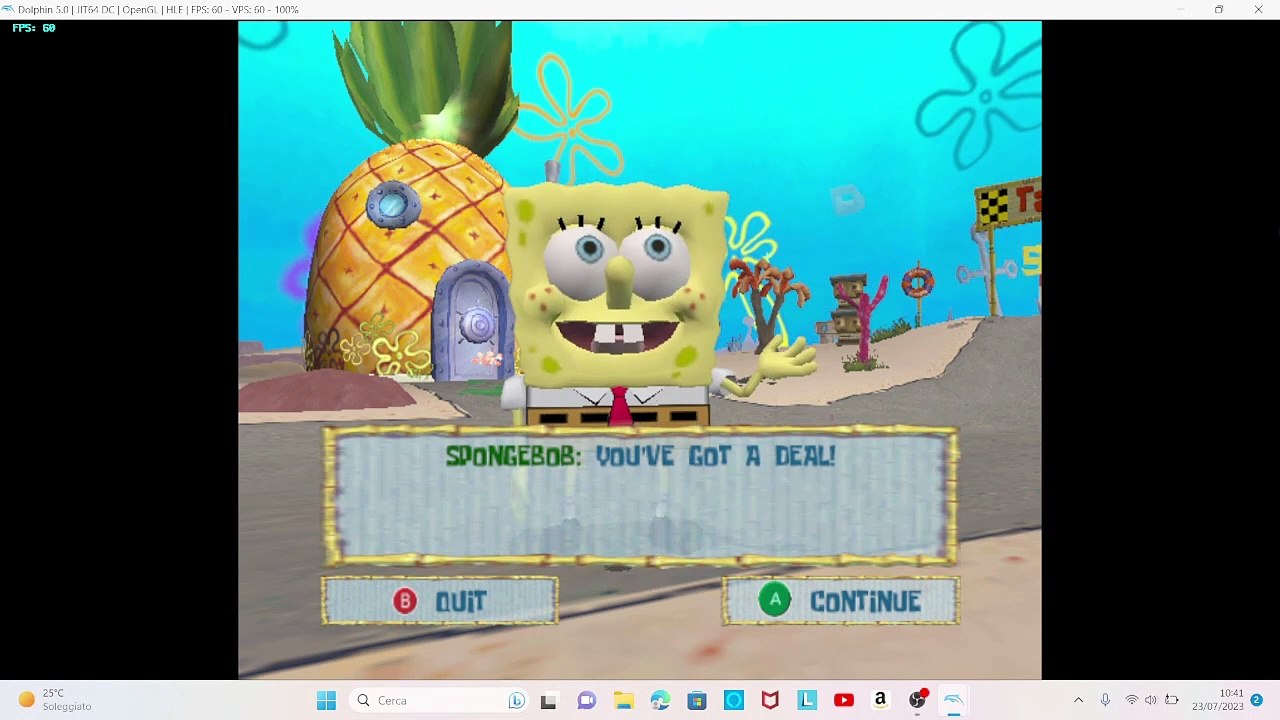1280x720 pixels.
Task: Open Bing chat icon in search box
Action: [x=516, y=700]
